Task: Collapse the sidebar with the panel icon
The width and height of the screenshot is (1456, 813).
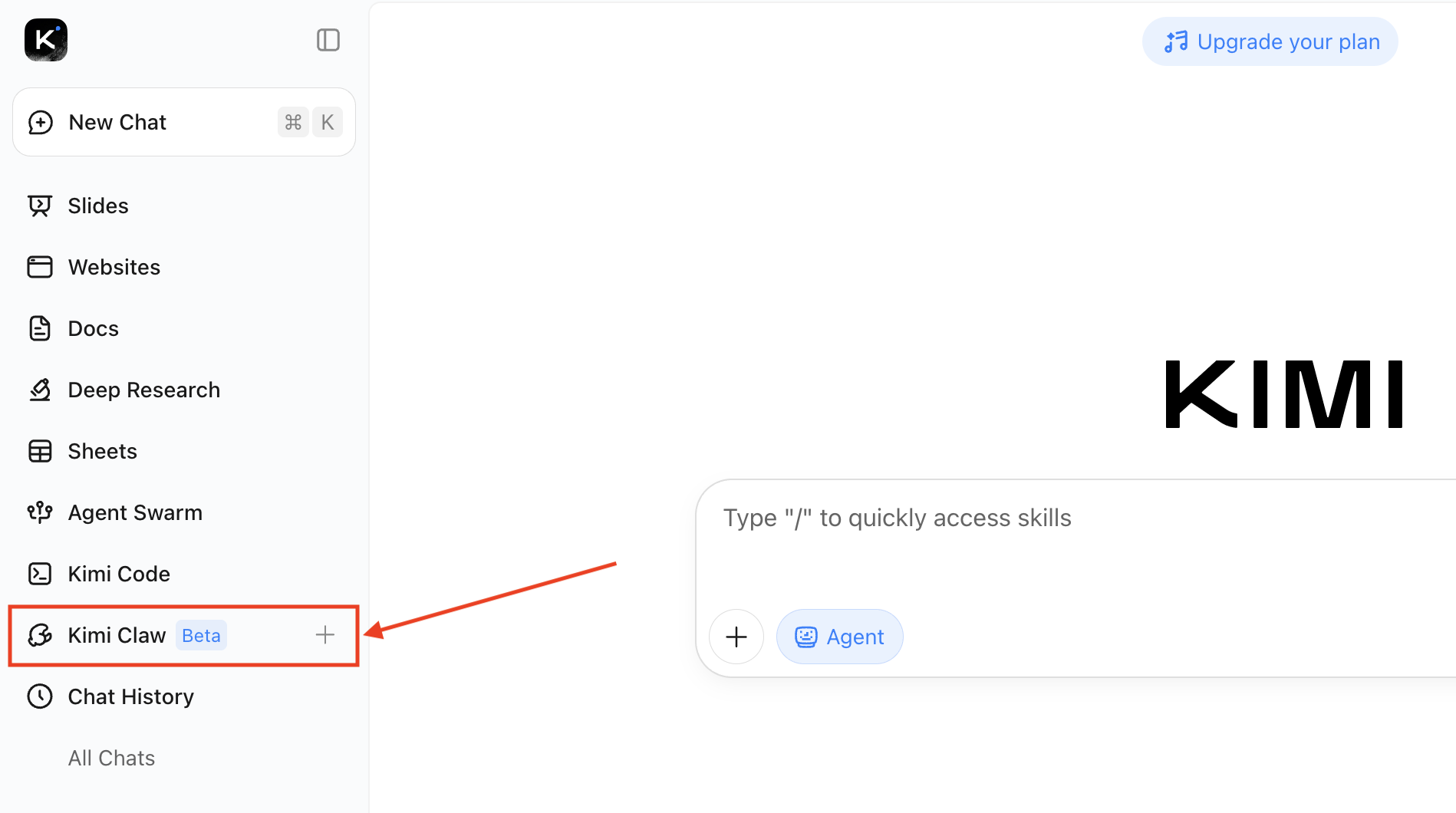Action: (x=328, y=40)
